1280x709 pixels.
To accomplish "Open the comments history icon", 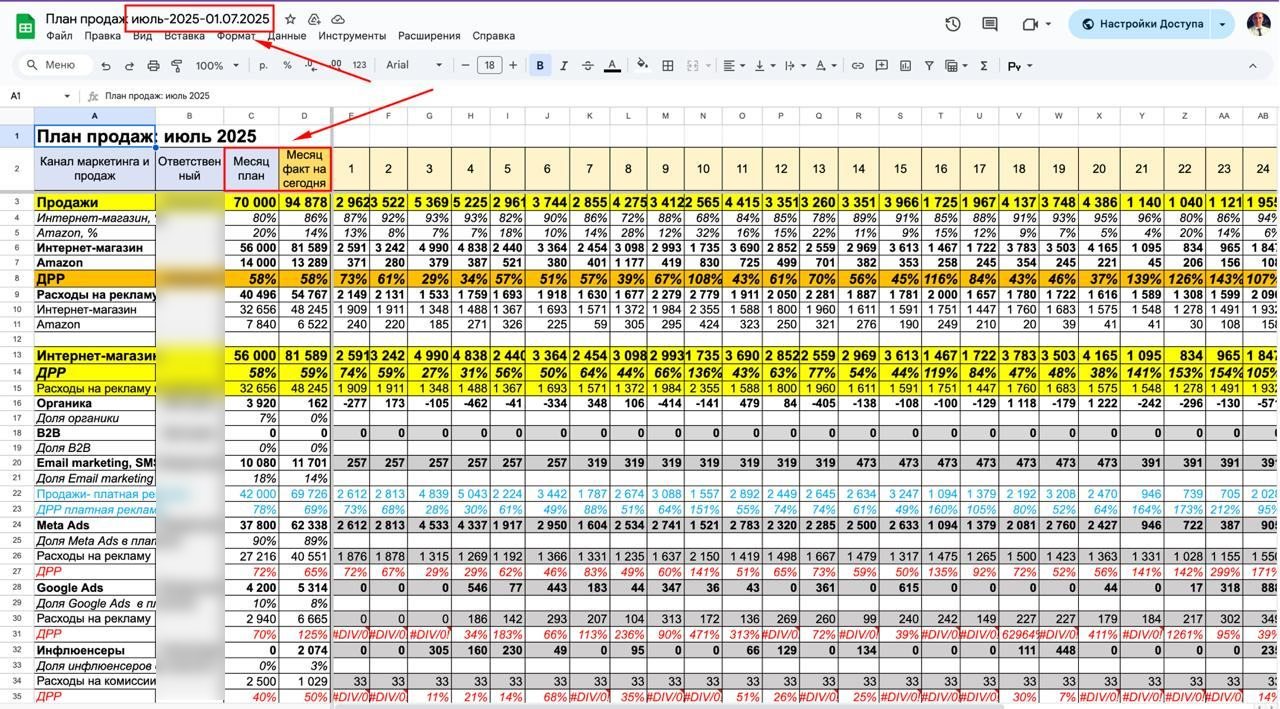I will tap(990, 24).
